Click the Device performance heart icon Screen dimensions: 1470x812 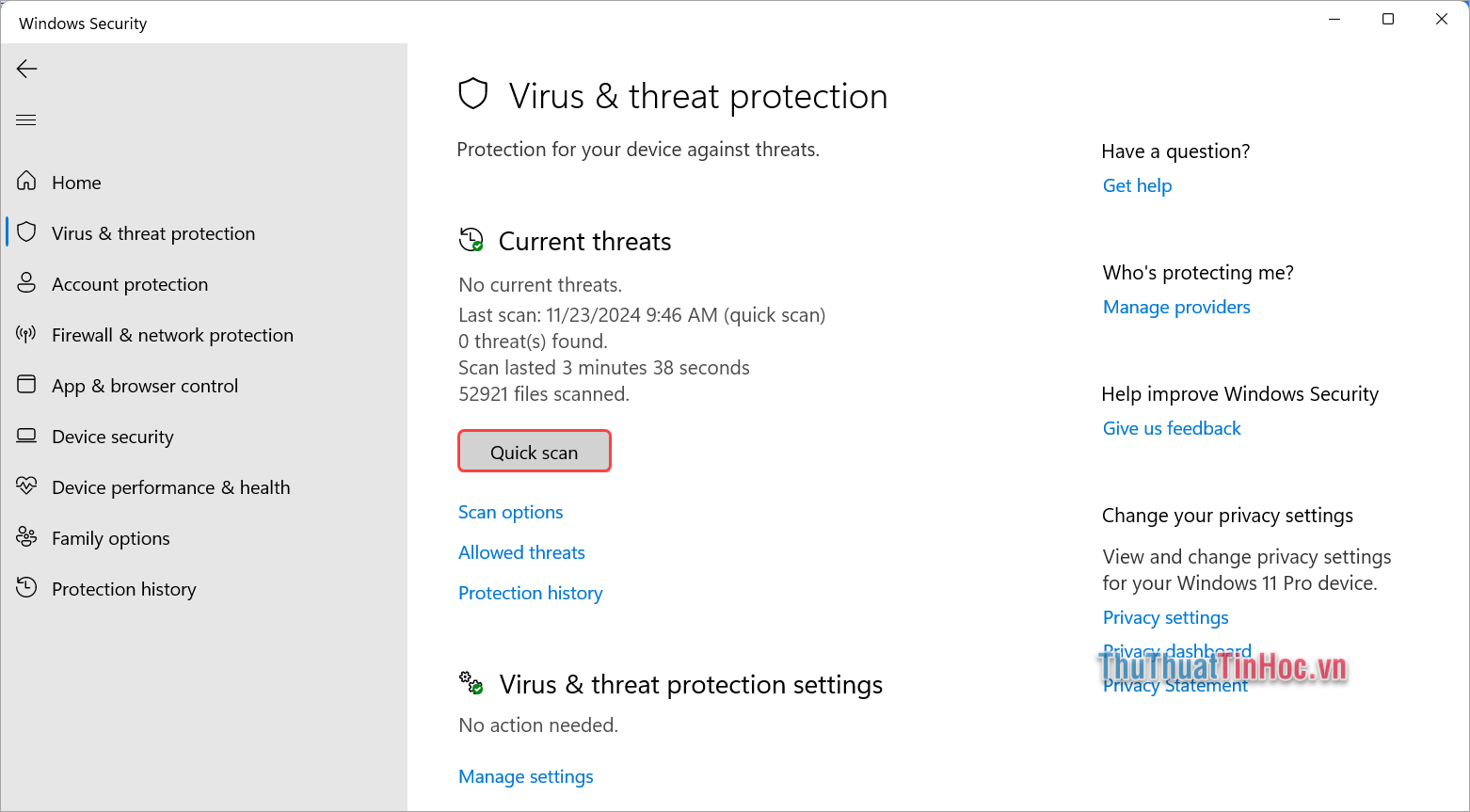[26, 486]
